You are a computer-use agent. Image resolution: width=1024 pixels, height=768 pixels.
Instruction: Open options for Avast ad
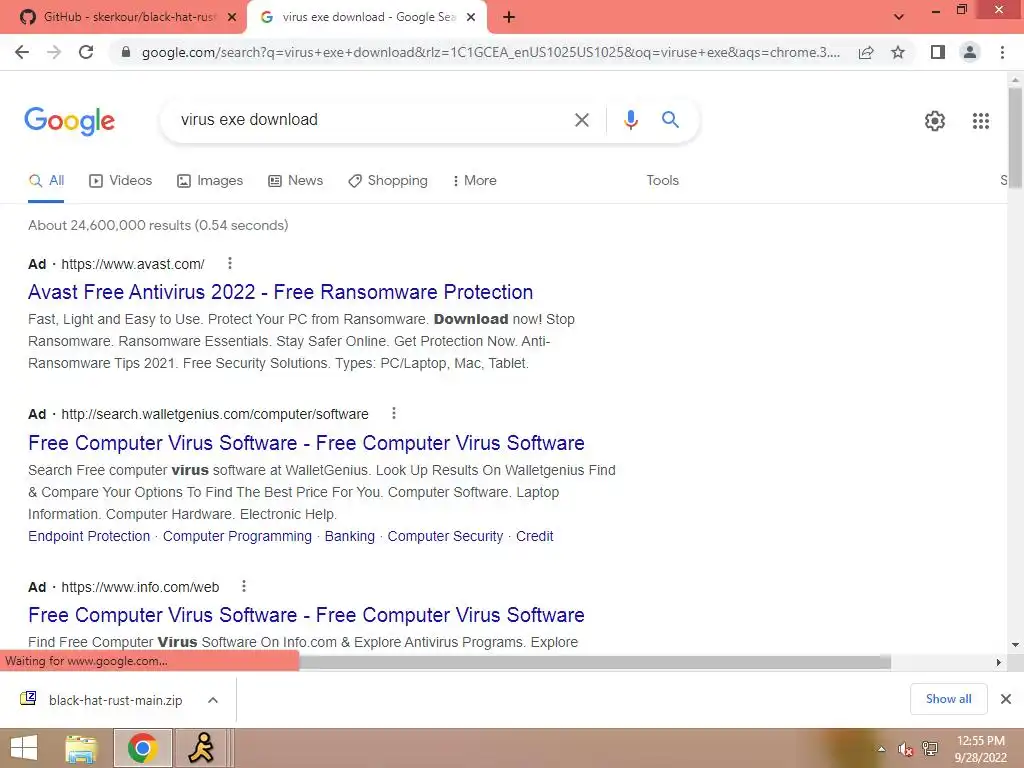[x=229, y=263]
